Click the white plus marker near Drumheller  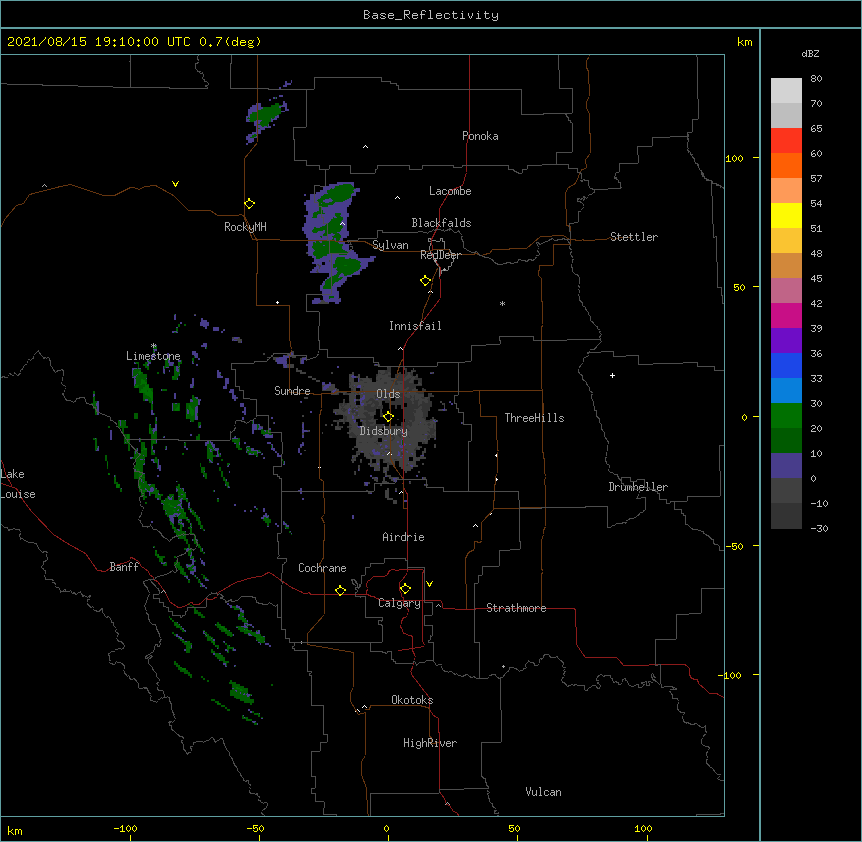pyautogui.click(x=612, y=375)
